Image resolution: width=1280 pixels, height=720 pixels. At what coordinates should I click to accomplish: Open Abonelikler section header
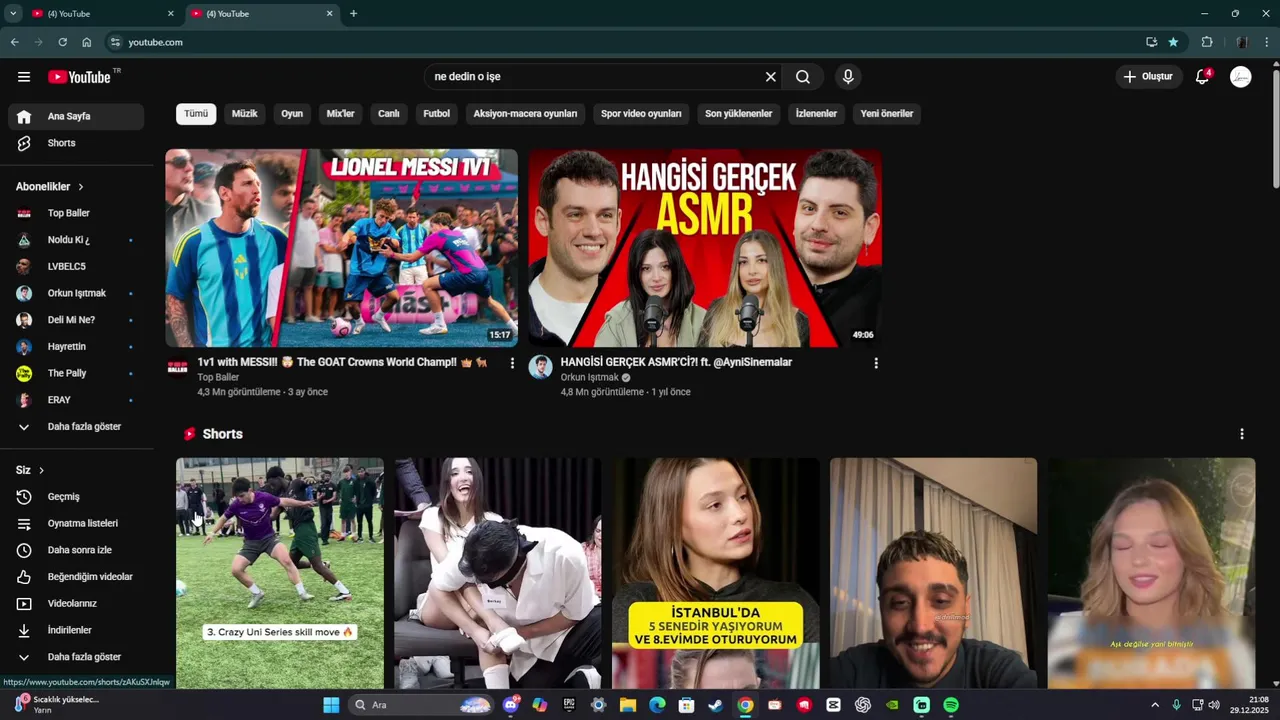pyautogui.click(x=50, y=187)
